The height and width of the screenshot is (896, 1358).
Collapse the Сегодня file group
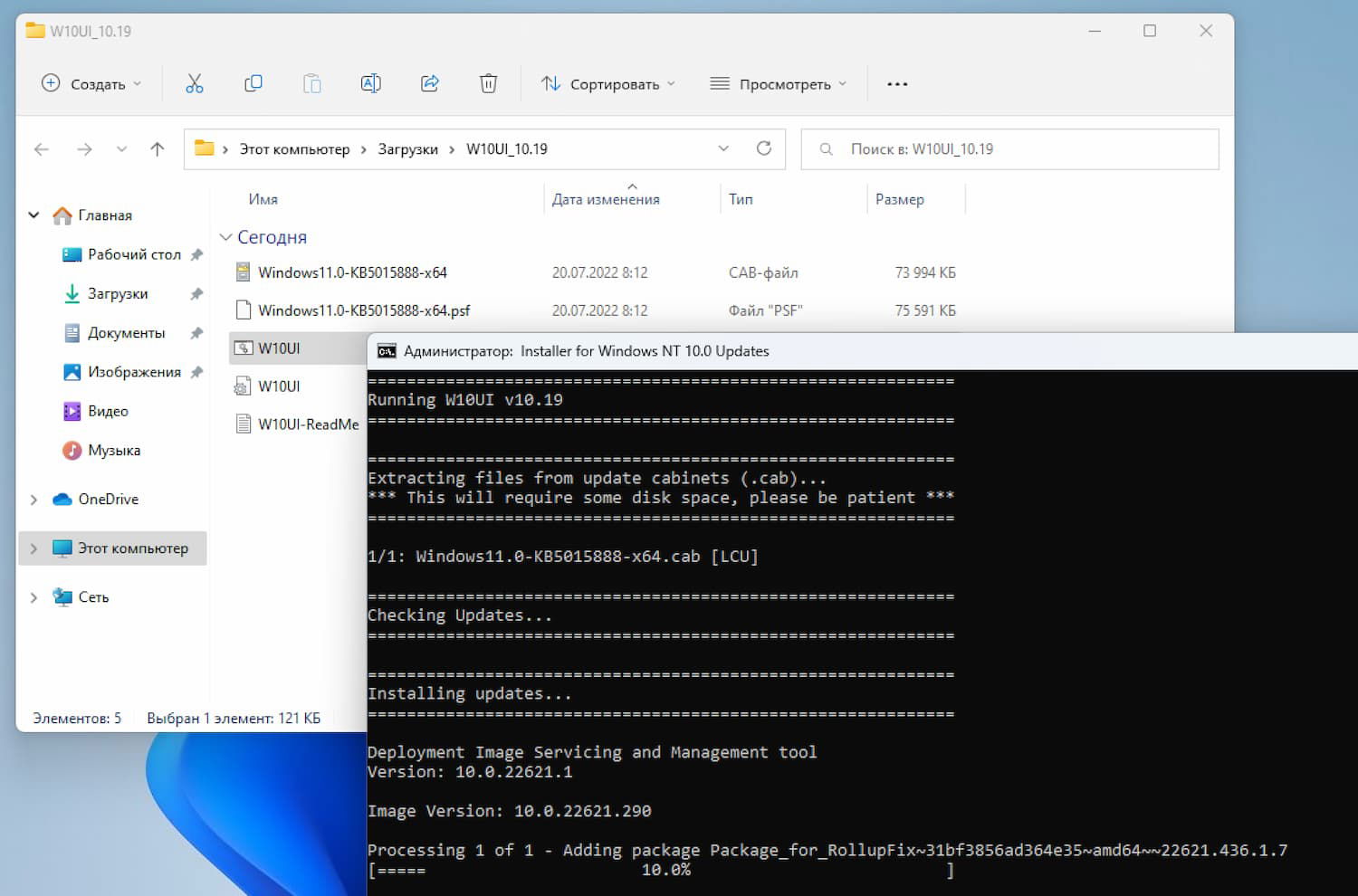226,237
